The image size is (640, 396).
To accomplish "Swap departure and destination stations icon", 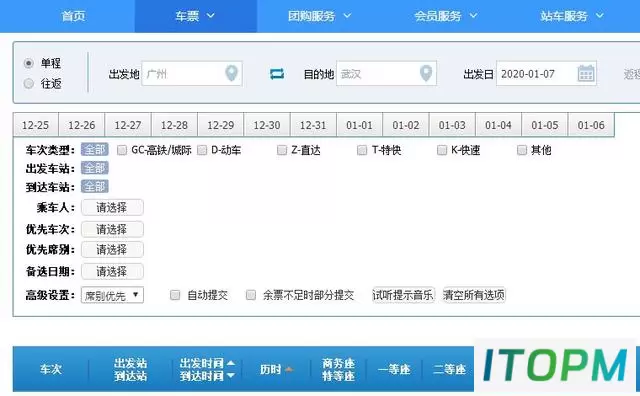I will [277, 74].
